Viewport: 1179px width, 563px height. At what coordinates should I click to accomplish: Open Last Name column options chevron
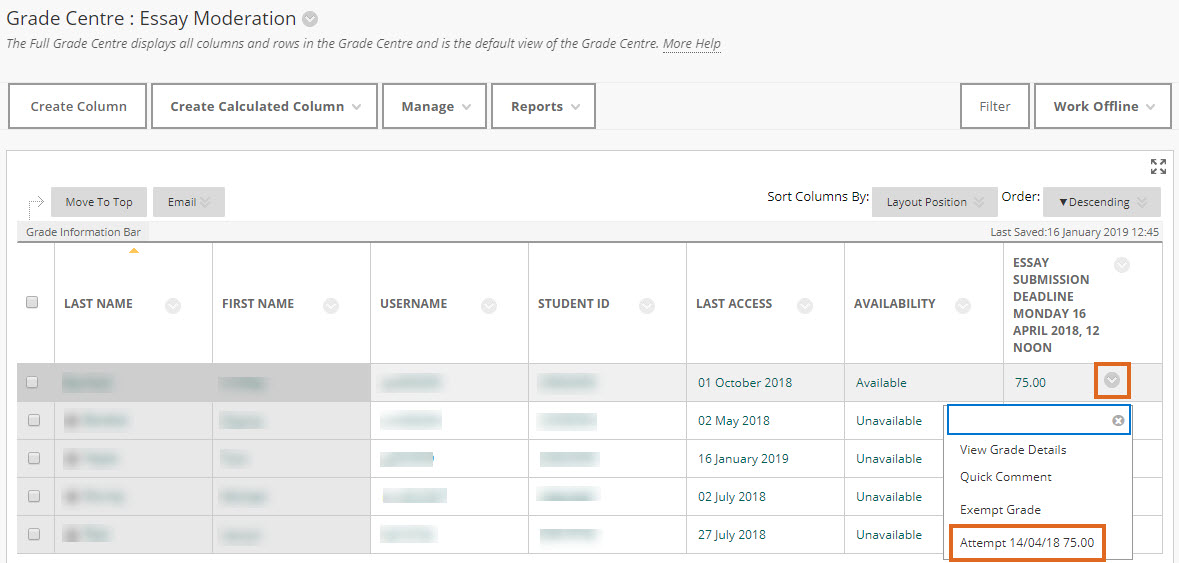pos(173,306)
